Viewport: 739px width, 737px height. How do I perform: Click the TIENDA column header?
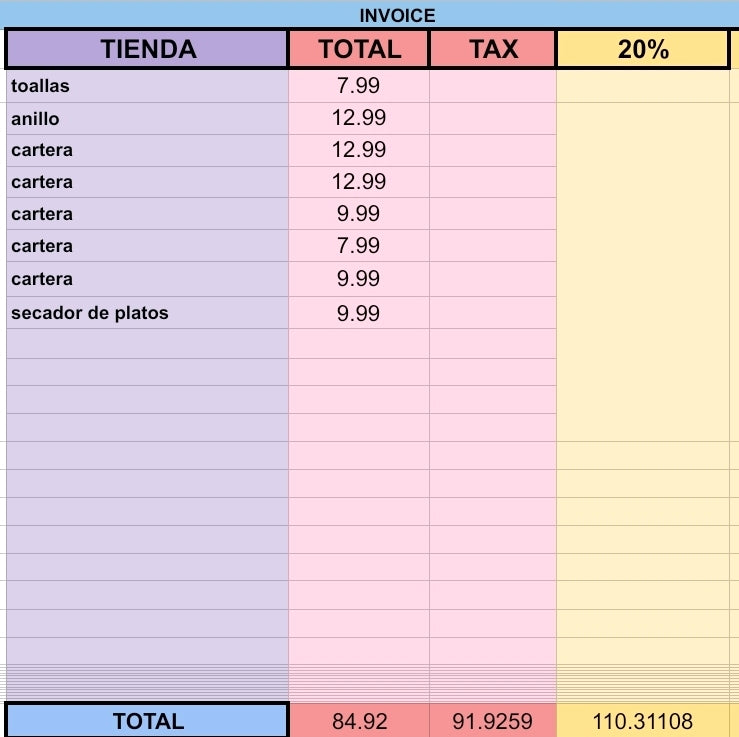point(148,49)
